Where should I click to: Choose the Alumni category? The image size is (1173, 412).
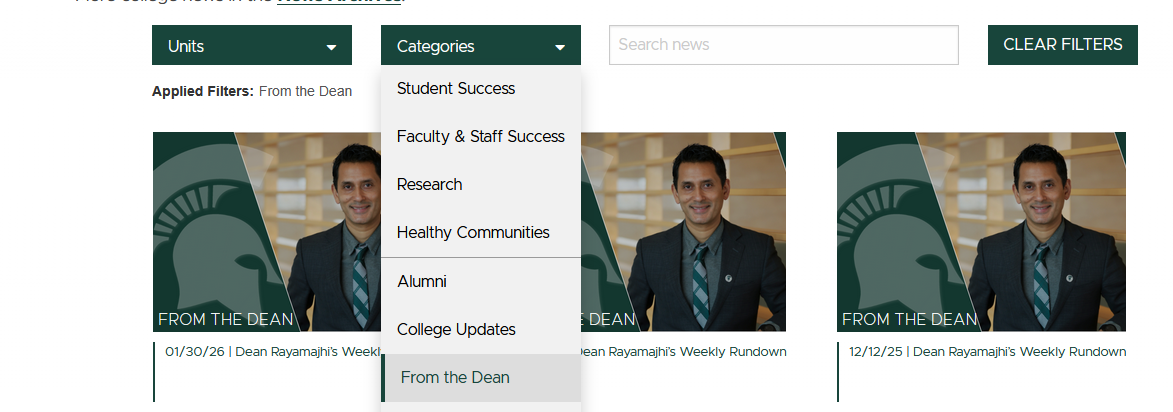point(421,282)
